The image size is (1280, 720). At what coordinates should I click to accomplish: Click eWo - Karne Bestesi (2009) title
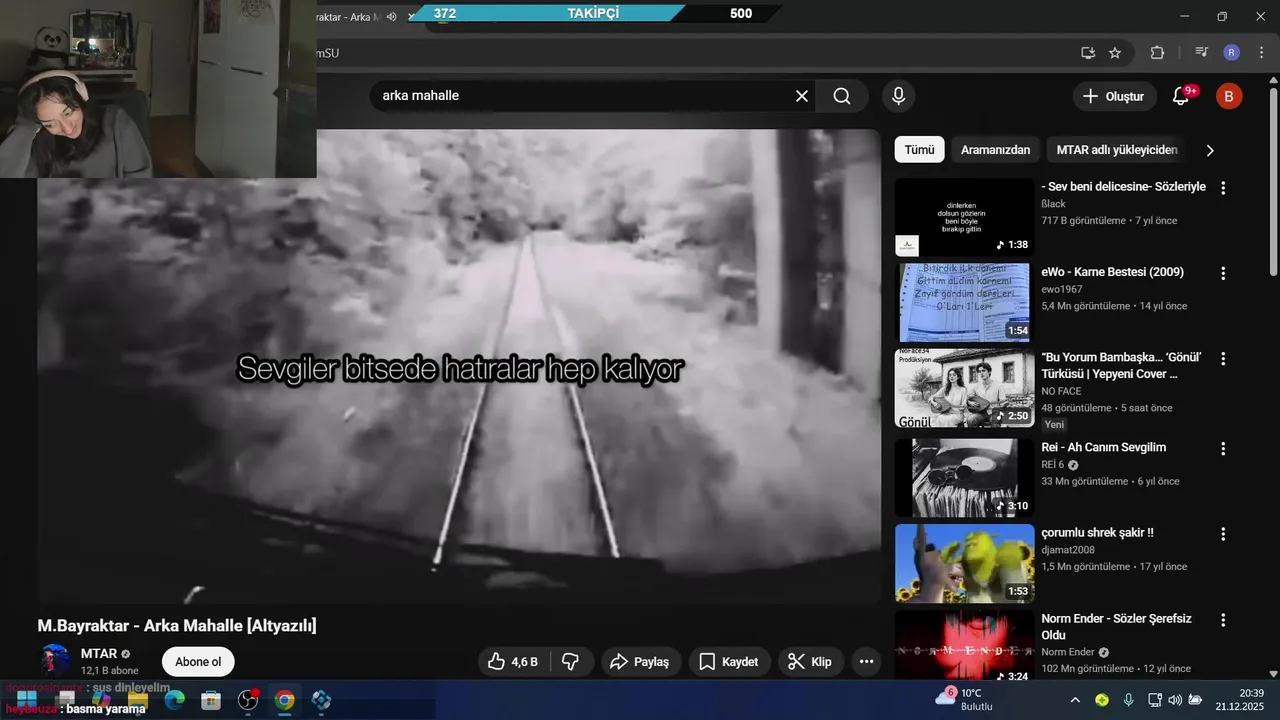point(1112,272)
